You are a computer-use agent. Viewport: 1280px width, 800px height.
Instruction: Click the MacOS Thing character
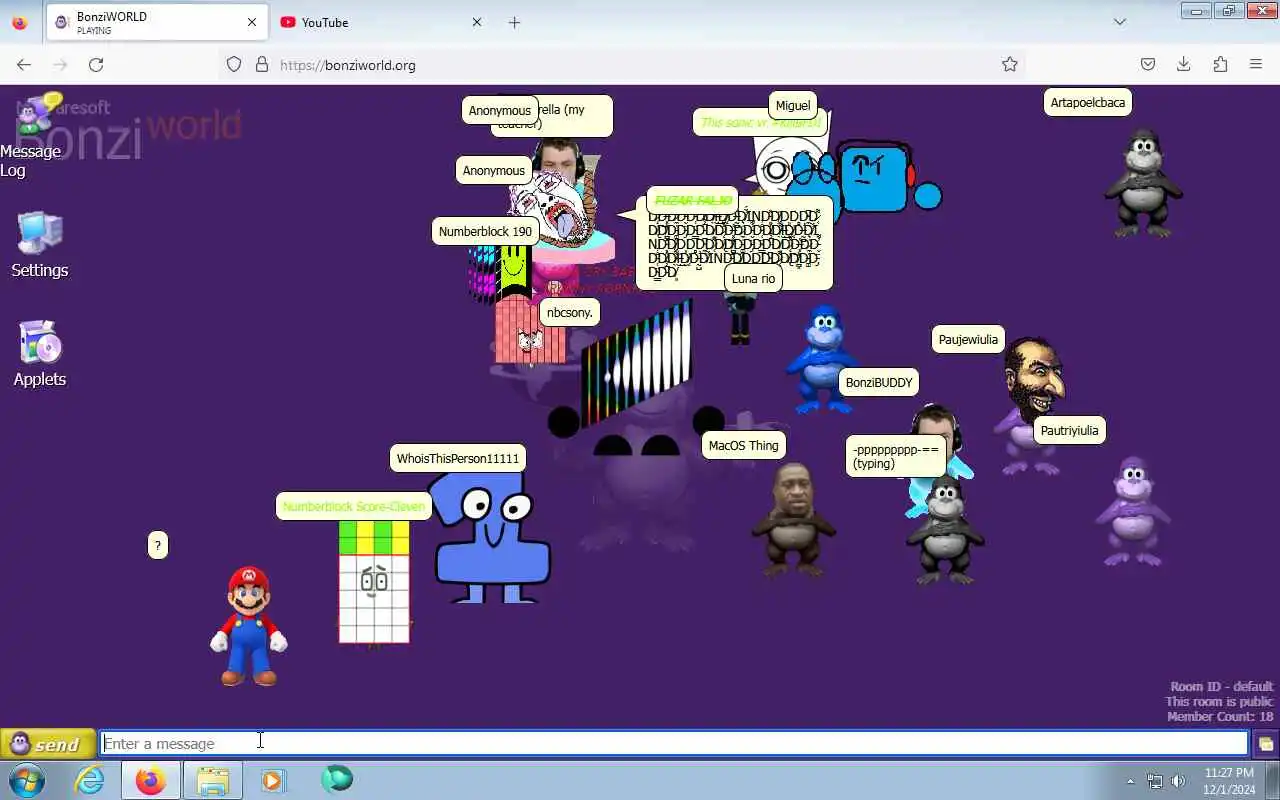[x=793, y=519]
